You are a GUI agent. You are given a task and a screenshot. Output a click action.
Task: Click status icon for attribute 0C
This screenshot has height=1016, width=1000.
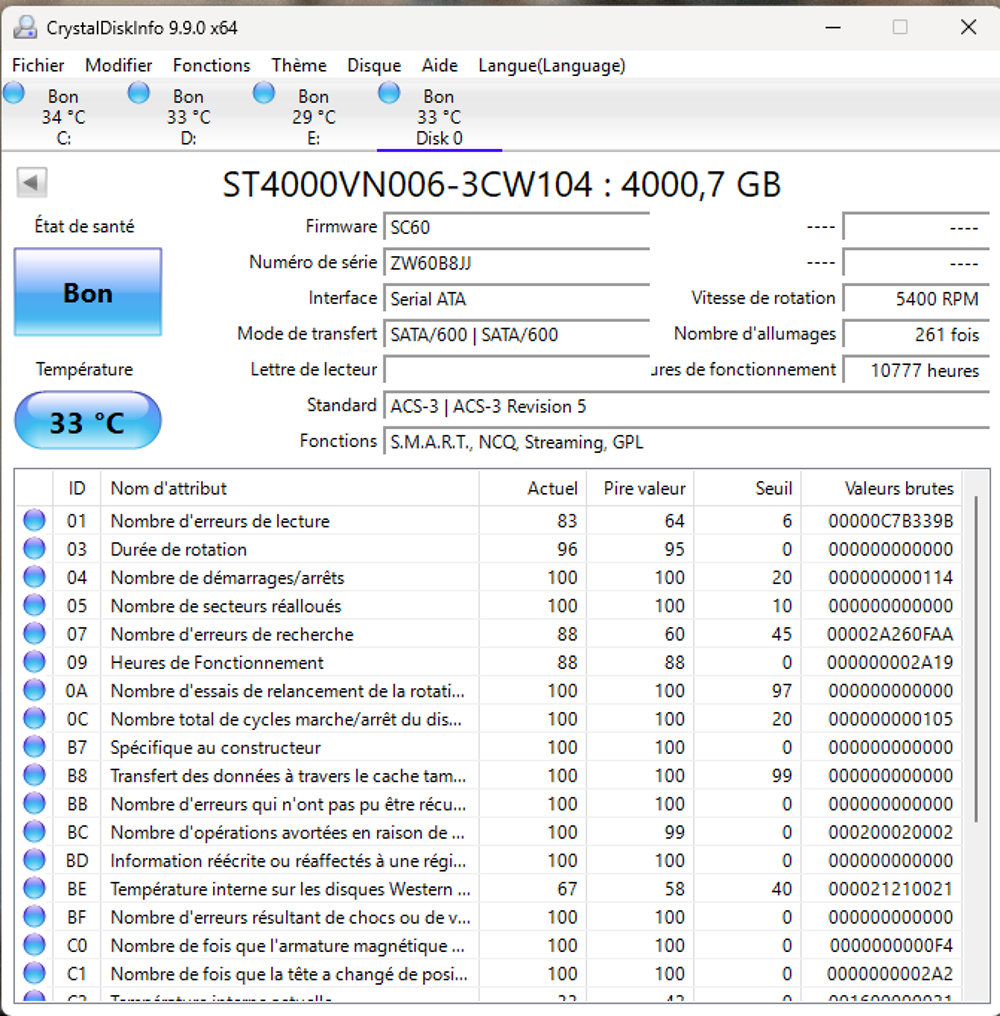(x=34, y=719)
